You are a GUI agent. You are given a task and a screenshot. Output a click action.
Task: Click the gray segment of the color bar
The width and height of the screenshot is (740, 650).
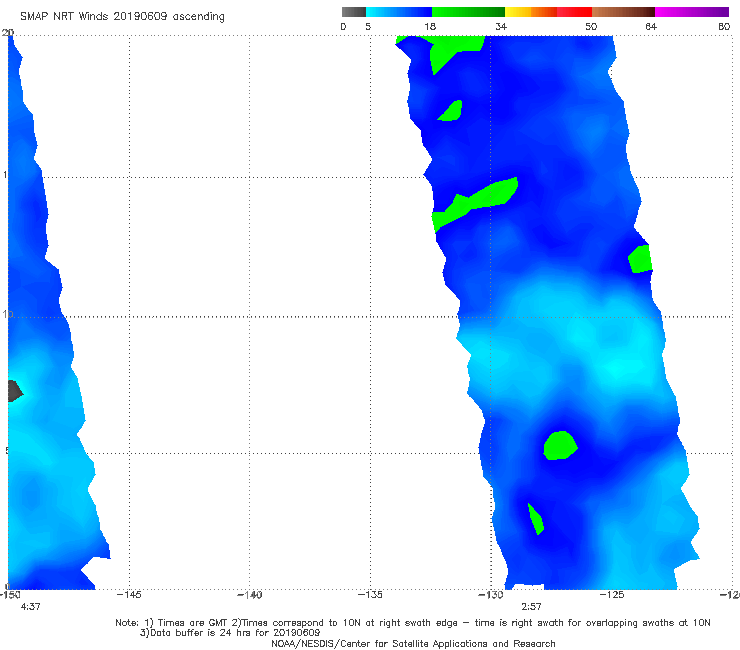[x=354, y=12]
